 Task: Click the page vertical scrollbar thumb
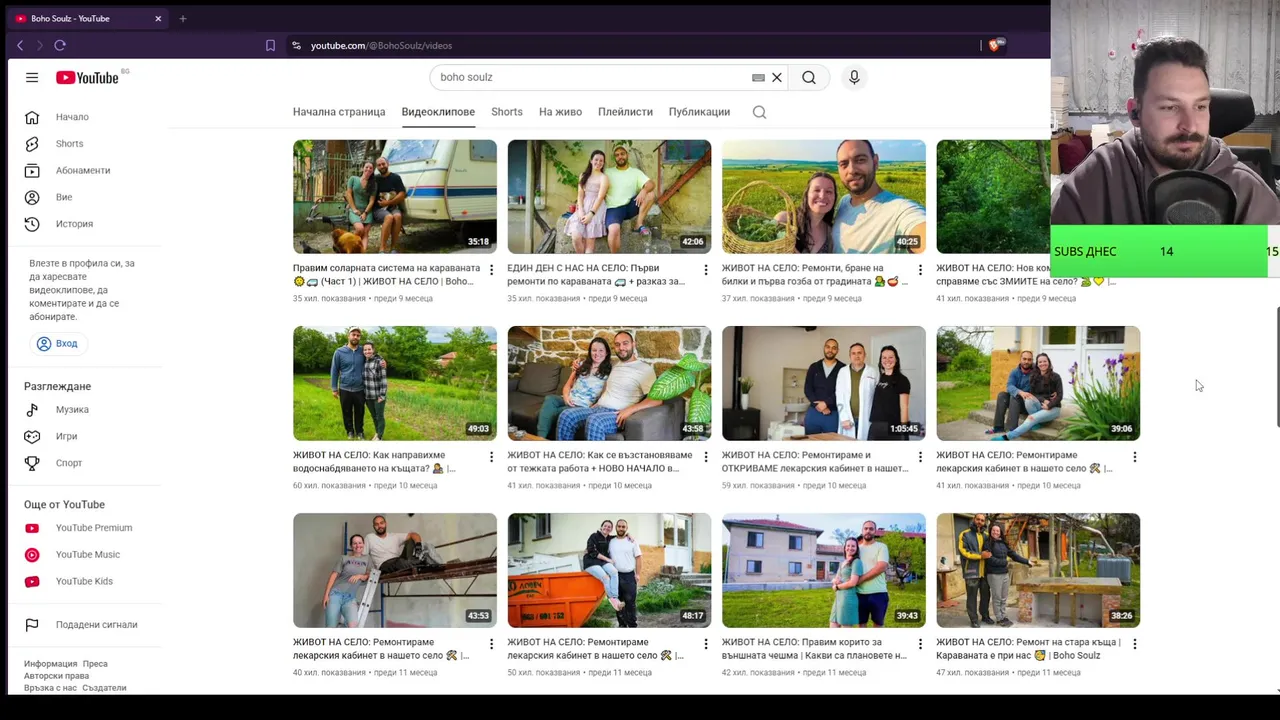click(1277, 368)
